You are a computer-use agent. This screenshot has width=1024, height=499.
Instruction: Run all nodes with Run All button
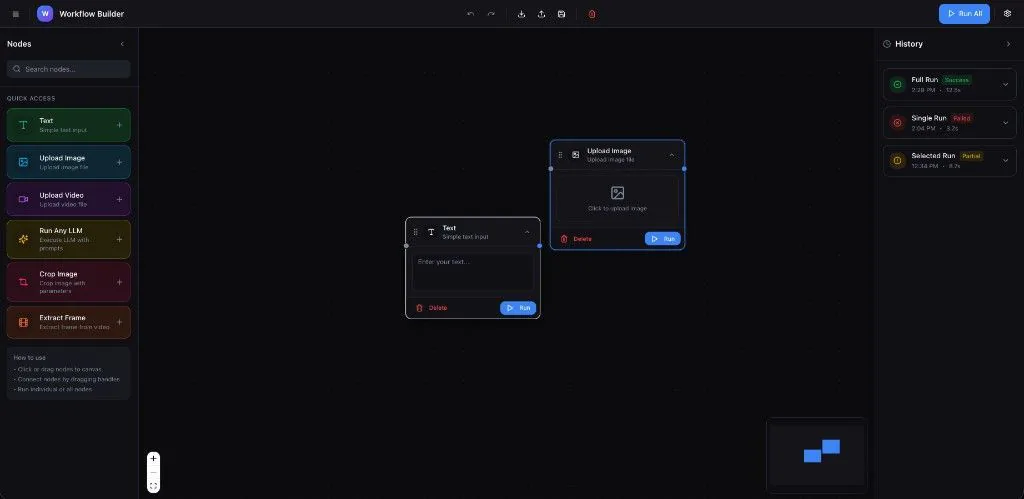point(964,14)
